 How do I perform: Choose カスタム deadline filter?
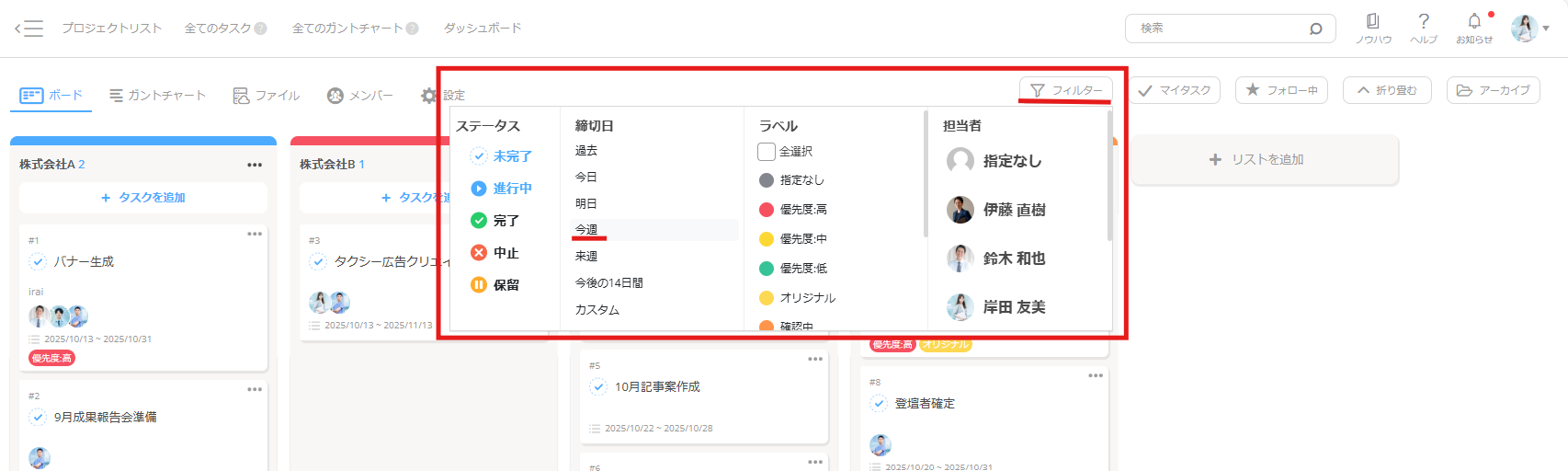point(597,310)
